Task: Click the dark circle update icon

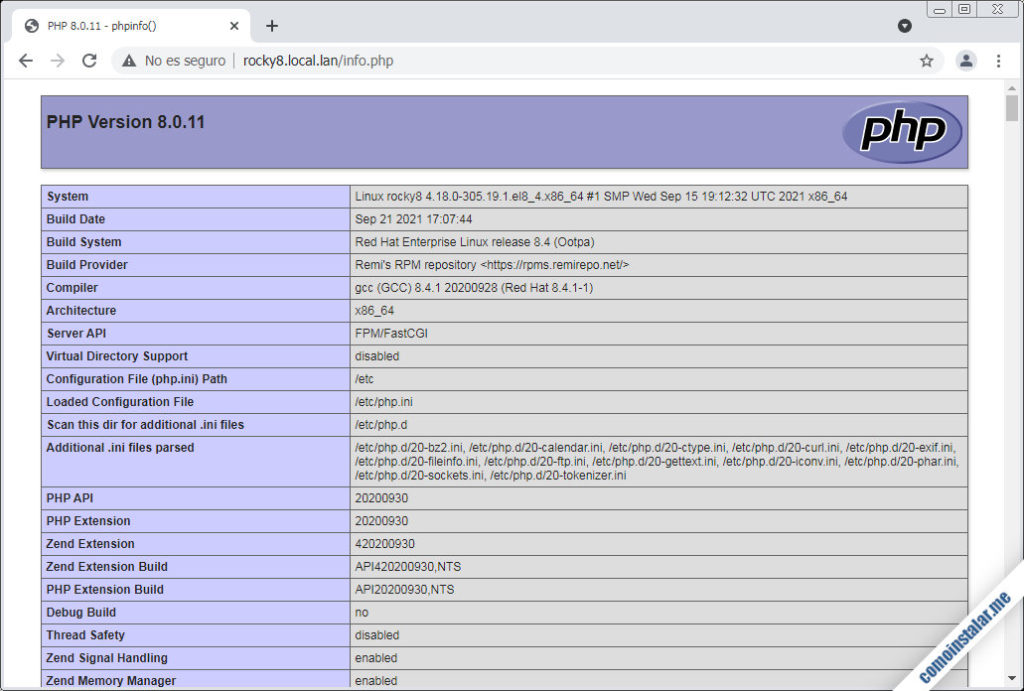Action: point(905,26)
